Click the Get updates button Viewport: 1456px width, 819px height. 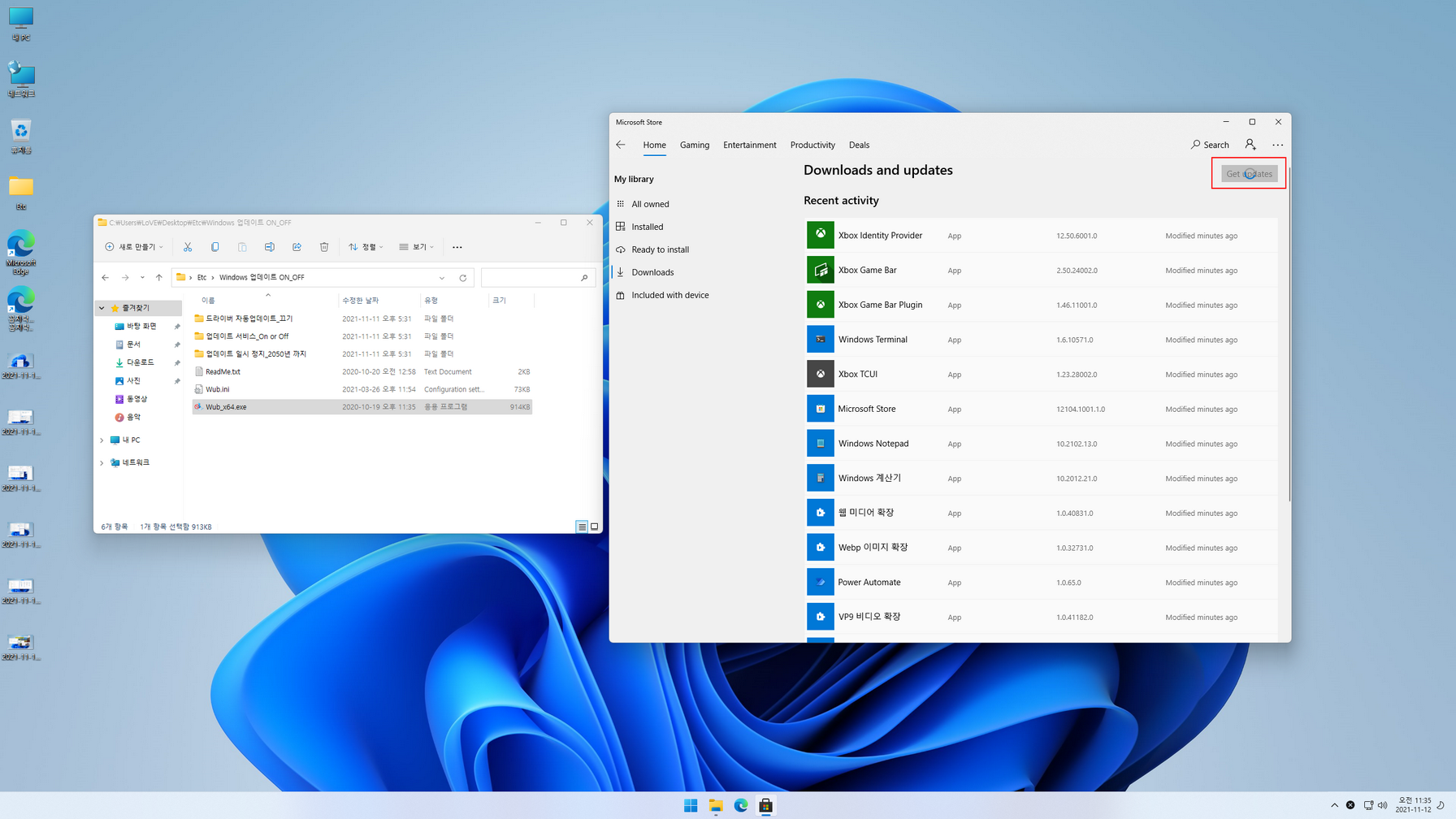click(x=1249, y=174)
